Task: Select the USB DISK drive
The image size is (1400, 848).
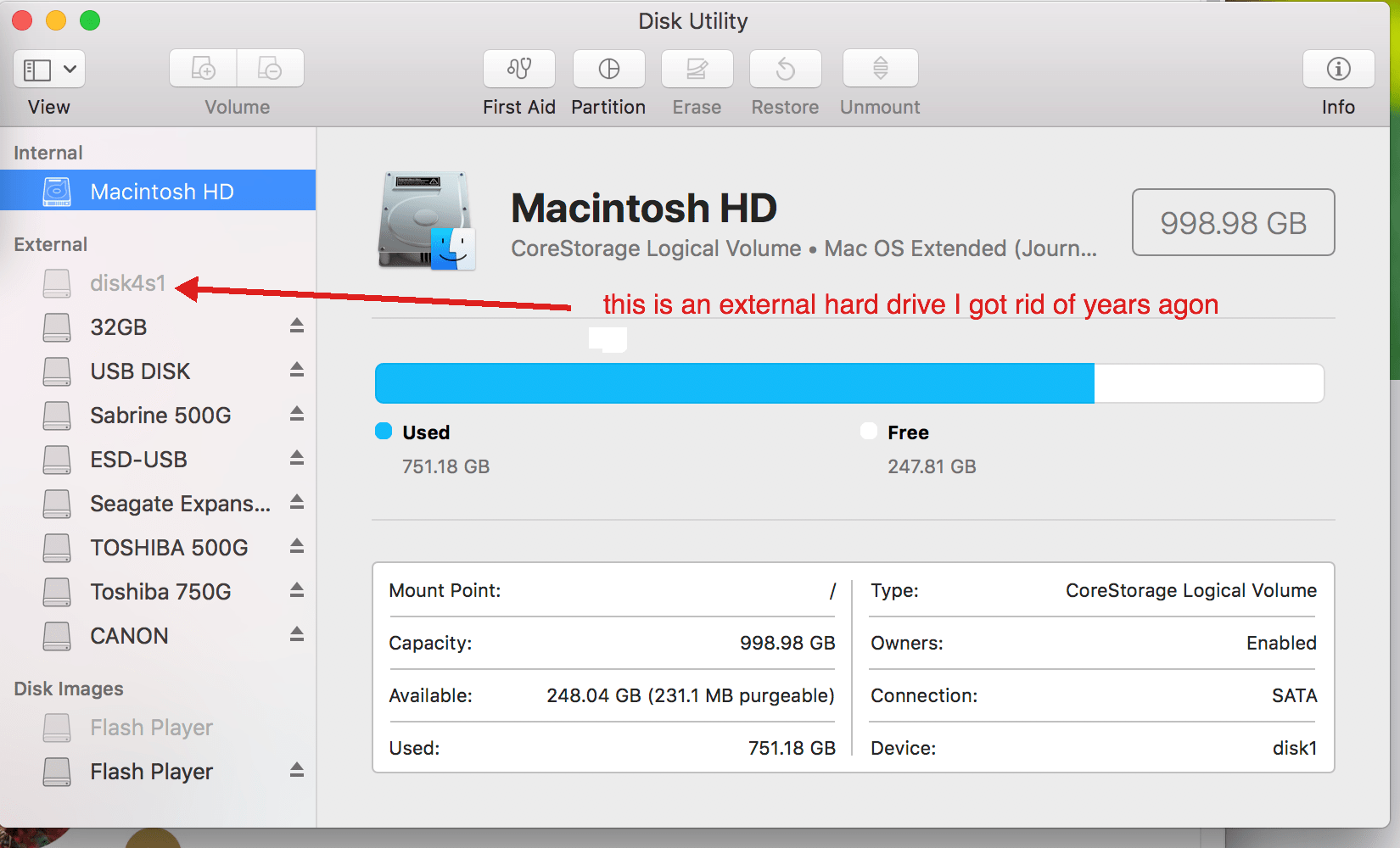Action: (140, 371)
